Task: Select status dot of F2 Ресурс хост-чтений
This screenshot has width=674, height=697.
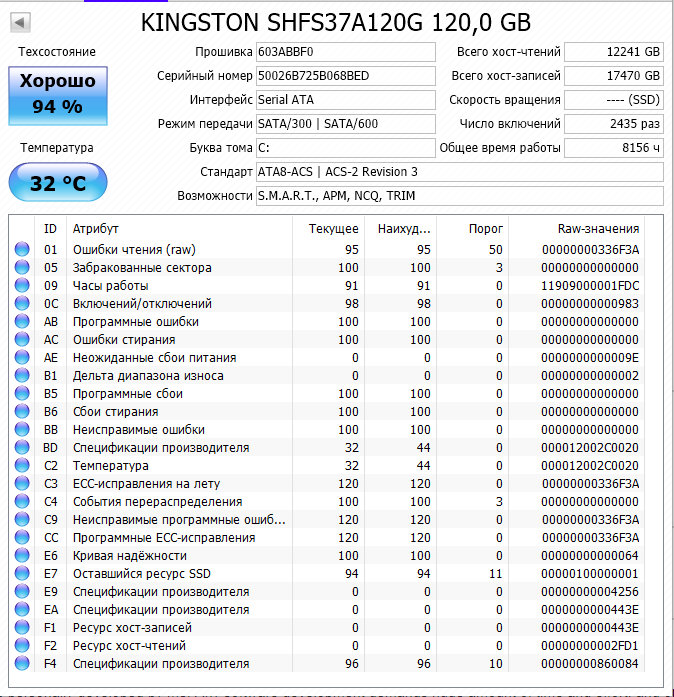Action: pos(22,645)
